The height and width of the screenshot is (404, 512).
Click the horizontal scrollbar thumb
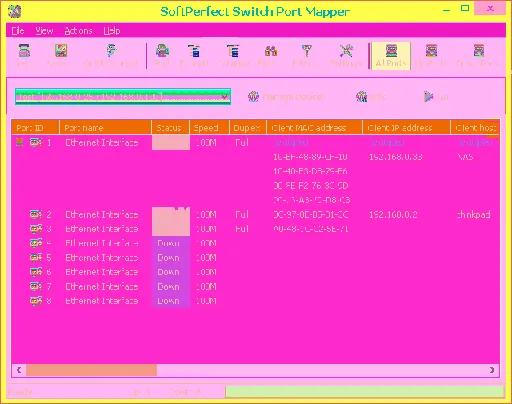click(x=91, y=370)
